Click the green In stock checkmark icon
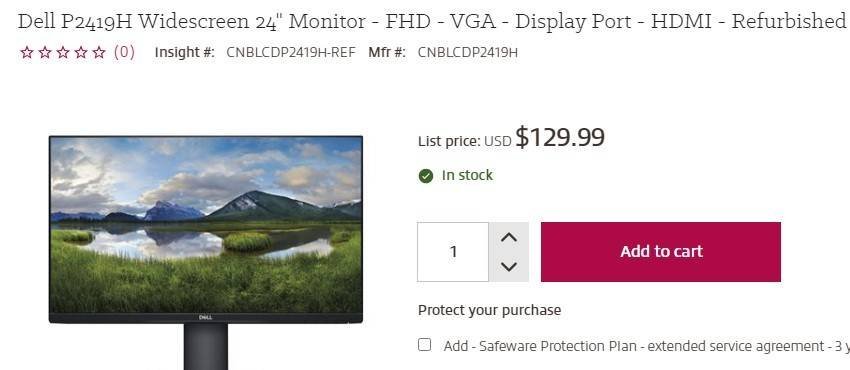The height and width of the screenshot is (370, 850). point(426,176)
